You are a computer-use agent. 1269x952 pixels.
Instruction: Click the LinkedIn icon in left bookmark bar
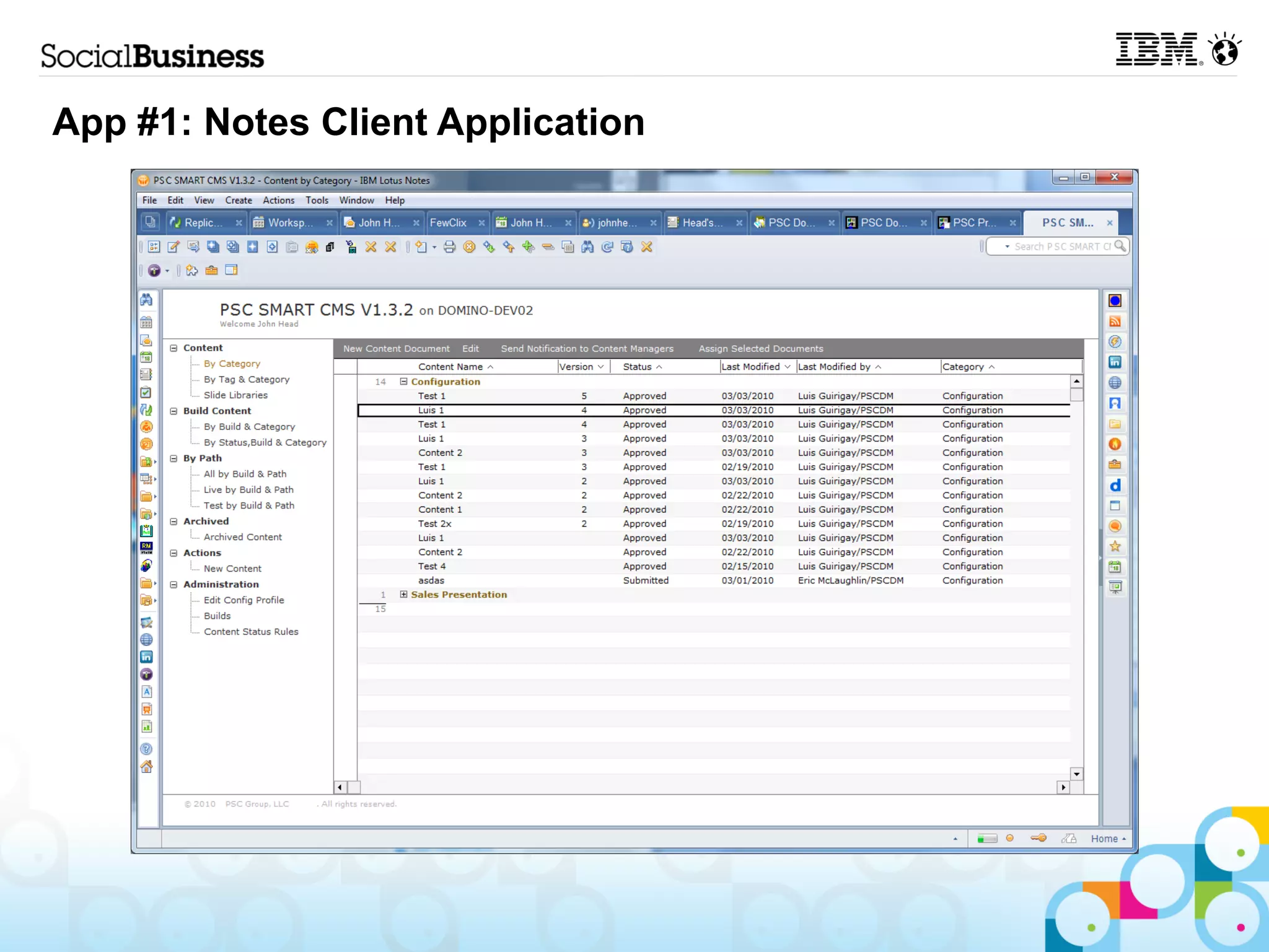146,657
